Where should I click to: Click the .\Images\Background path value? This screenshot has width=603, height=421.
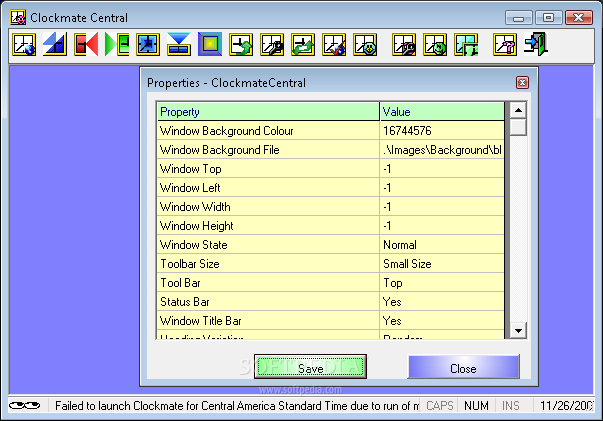coord(442,150)
